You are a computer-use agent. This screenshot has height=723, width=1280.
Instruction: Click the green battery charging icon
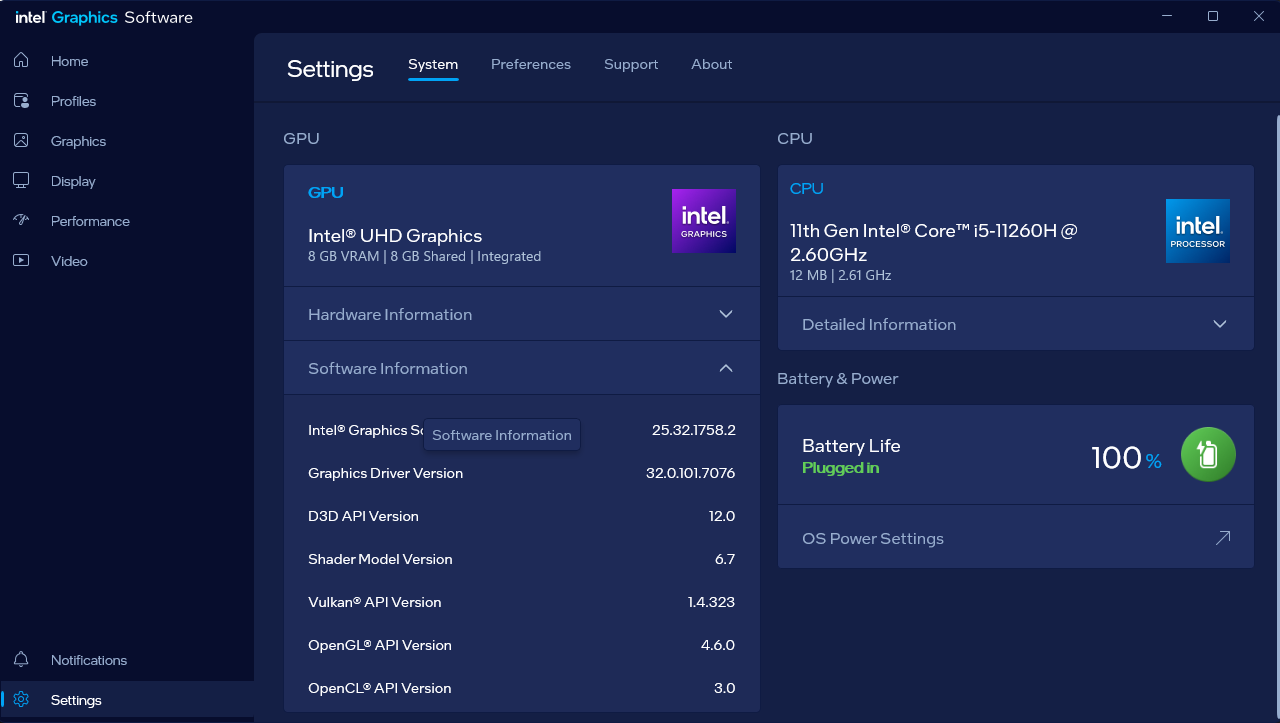pos(1208,455)
